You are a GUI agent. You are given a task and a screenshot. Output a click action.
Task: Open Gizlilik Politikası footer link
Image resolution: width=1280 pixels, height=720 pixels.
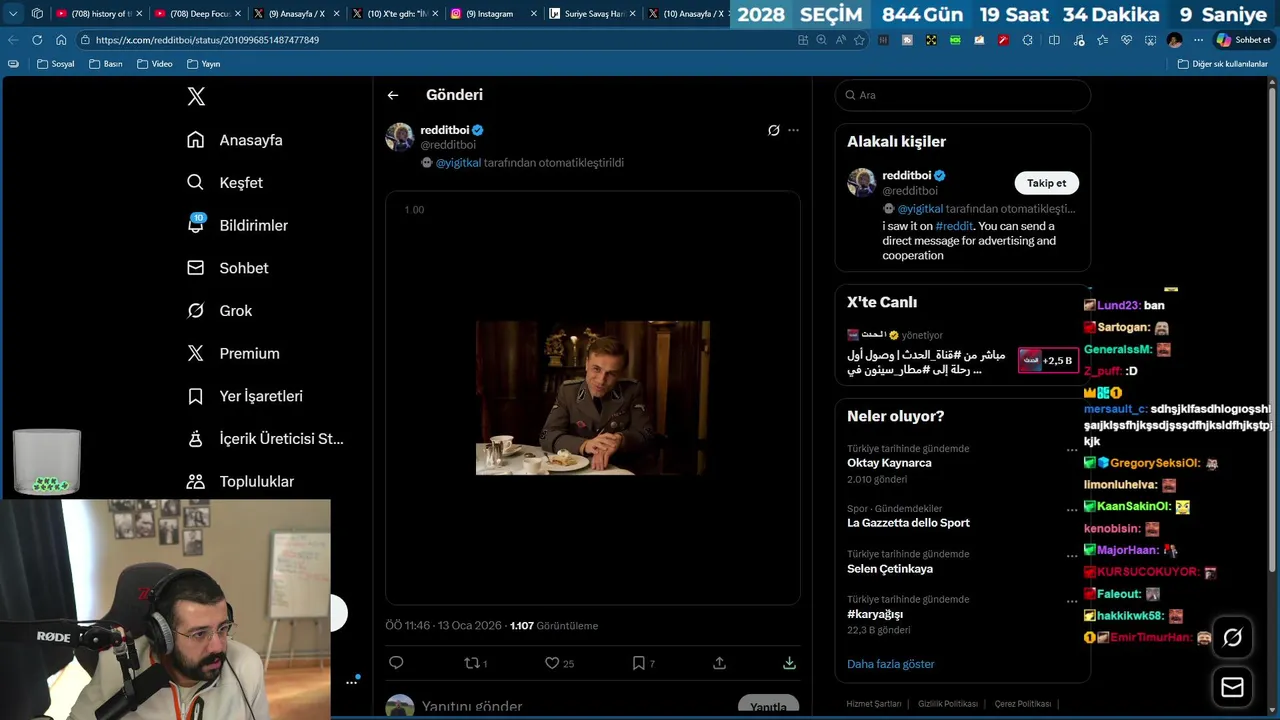[948, 704]
